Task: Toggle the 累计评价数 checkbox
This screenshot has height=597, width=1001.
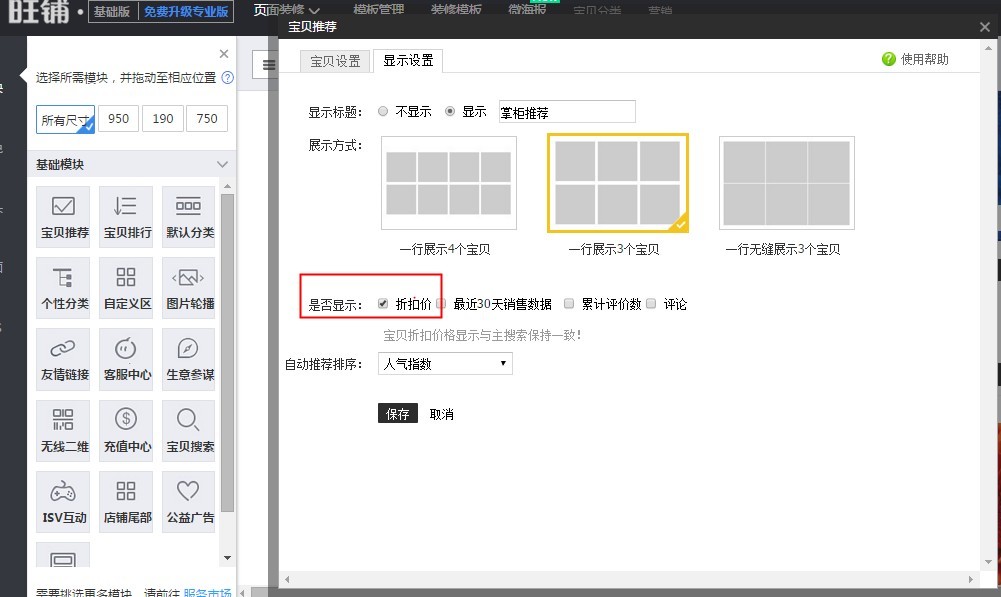Action: click(x=569, y=303)
